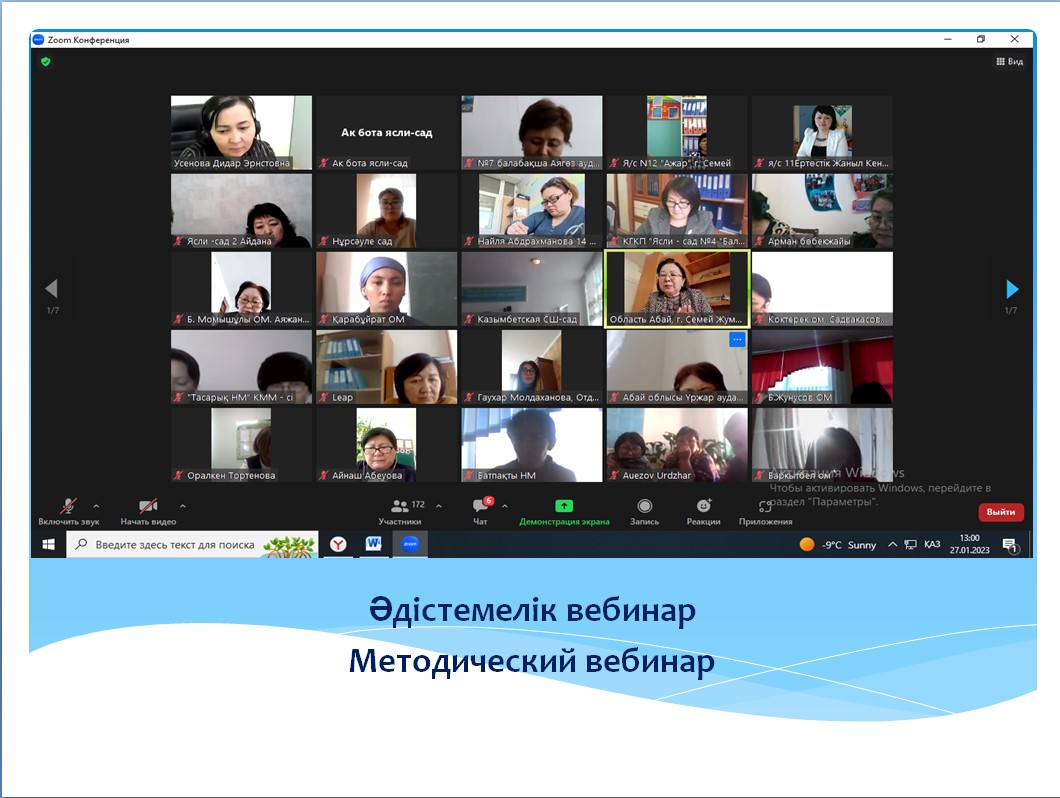This screenshot has width=1060, height=798.
Task: Open Word from the taskbar
Action: pos(373,544)
